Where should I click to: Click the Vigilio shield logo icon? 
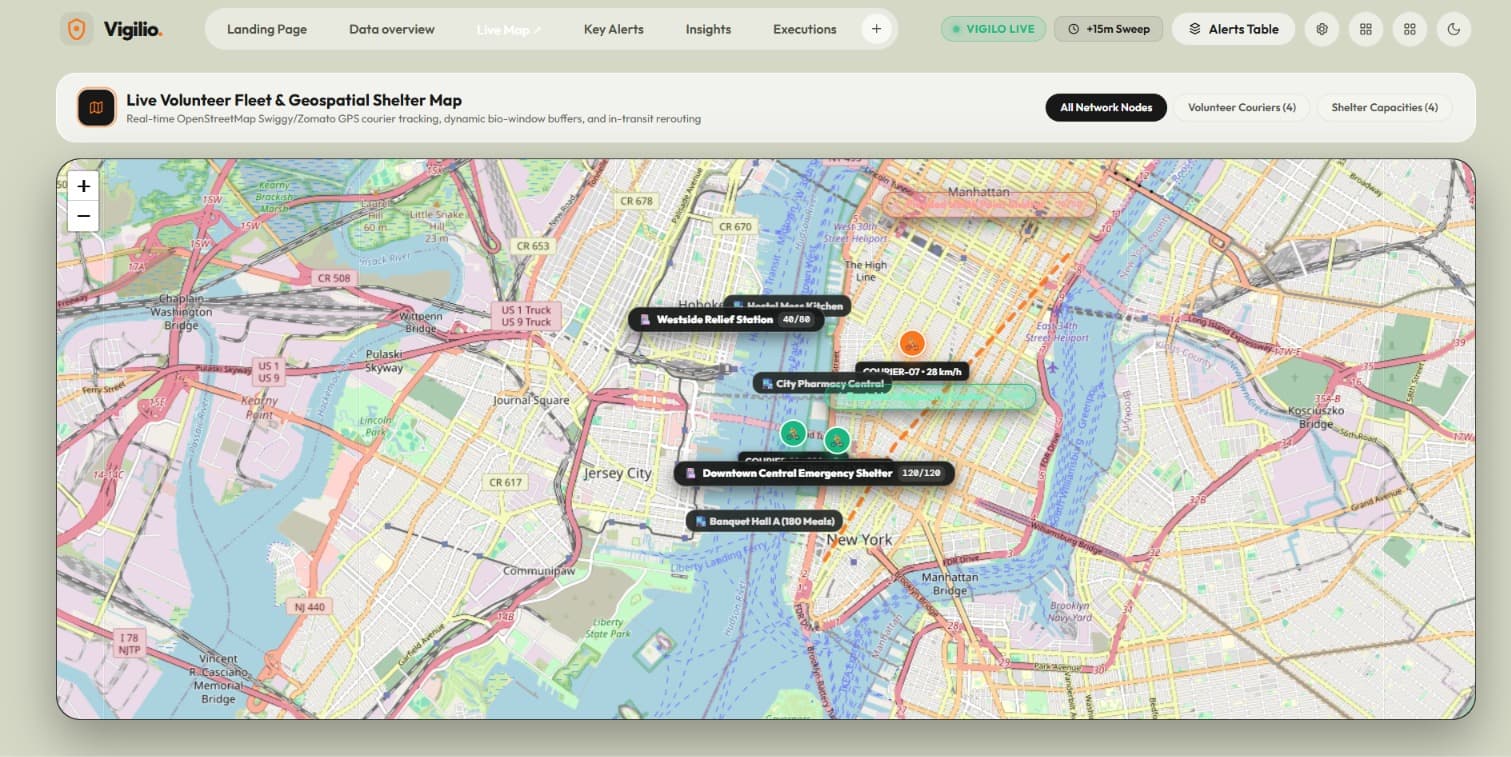coord(76,29)
